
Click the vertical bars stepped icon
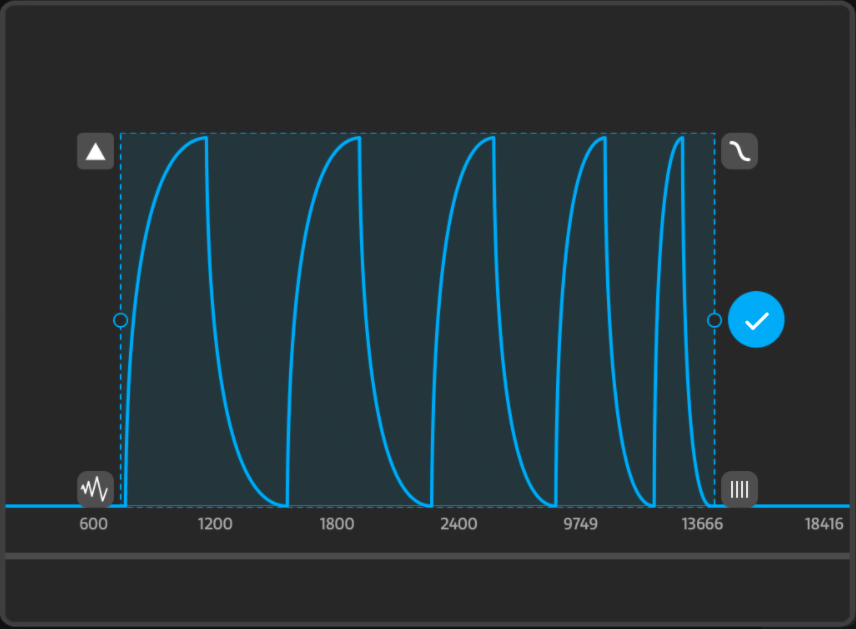[739, 489]
